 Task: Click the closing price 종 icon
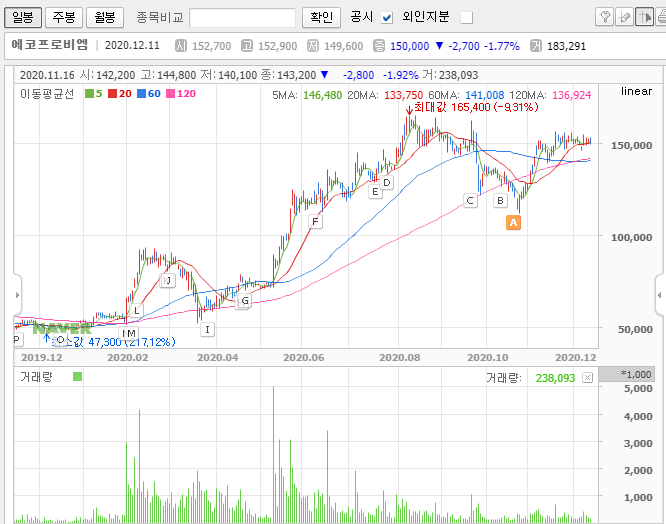tap(379, 45)
